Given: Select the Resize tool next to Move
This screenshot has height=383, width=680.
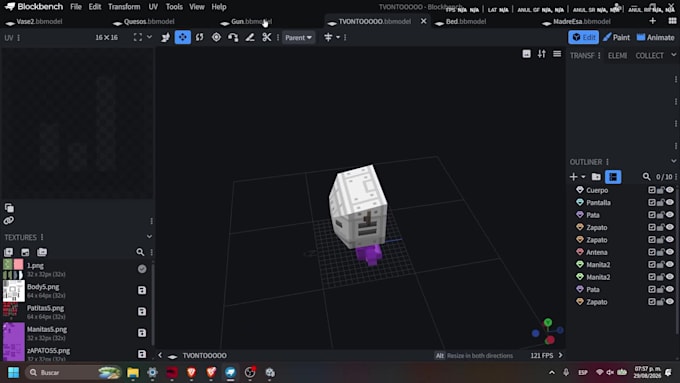Looking at the screenshot, I should coord(183,38).
